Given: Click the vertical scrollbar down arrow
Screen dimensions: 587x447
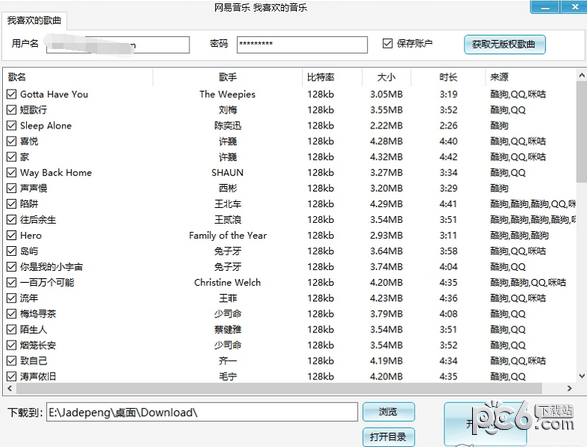Looking at the screenshot, I should [581, 375].
